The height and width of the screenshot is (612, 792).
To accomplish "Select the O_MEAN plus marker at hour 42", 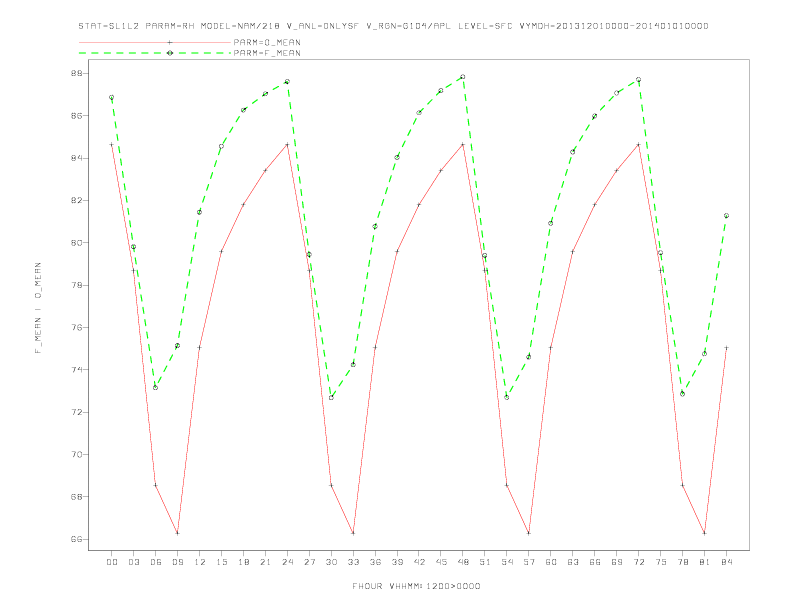I will [419, 205].
